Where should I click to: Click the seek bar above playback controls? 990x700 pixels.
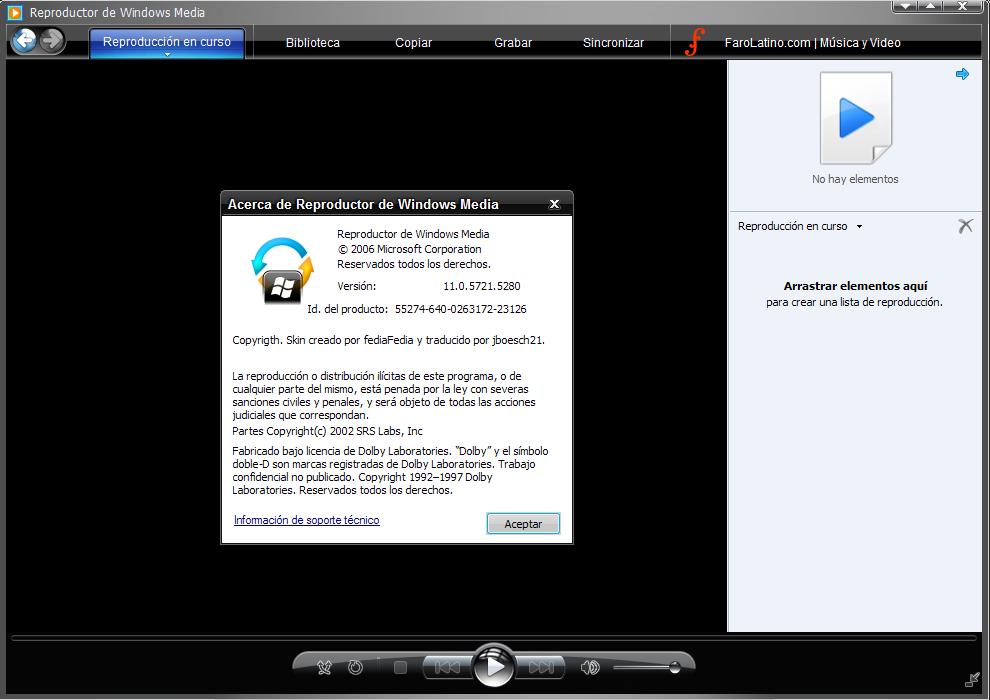click(x=494, y=638)
